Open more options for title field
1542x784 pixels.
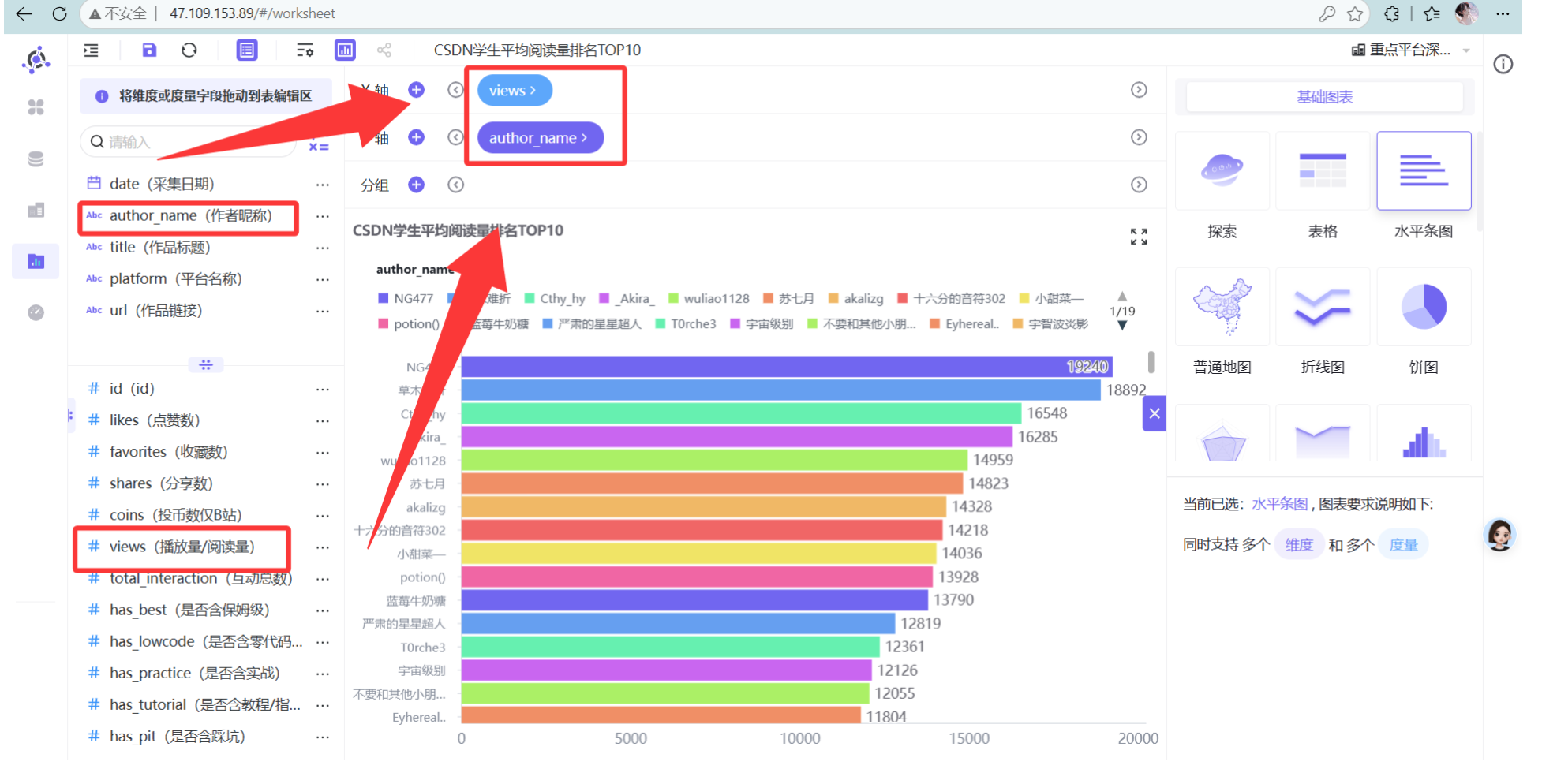(x=323, y=248)
